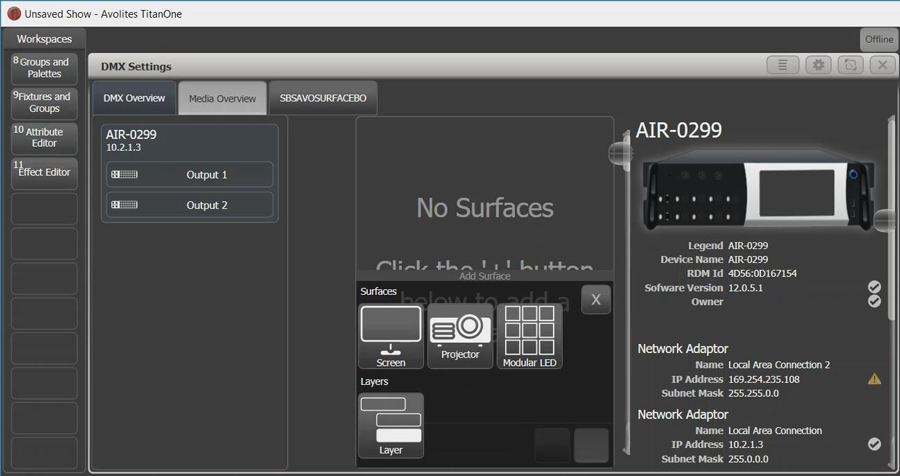Click the round handle at right panel edge
The height and width of the screenshot is (476, 900).
886,220
